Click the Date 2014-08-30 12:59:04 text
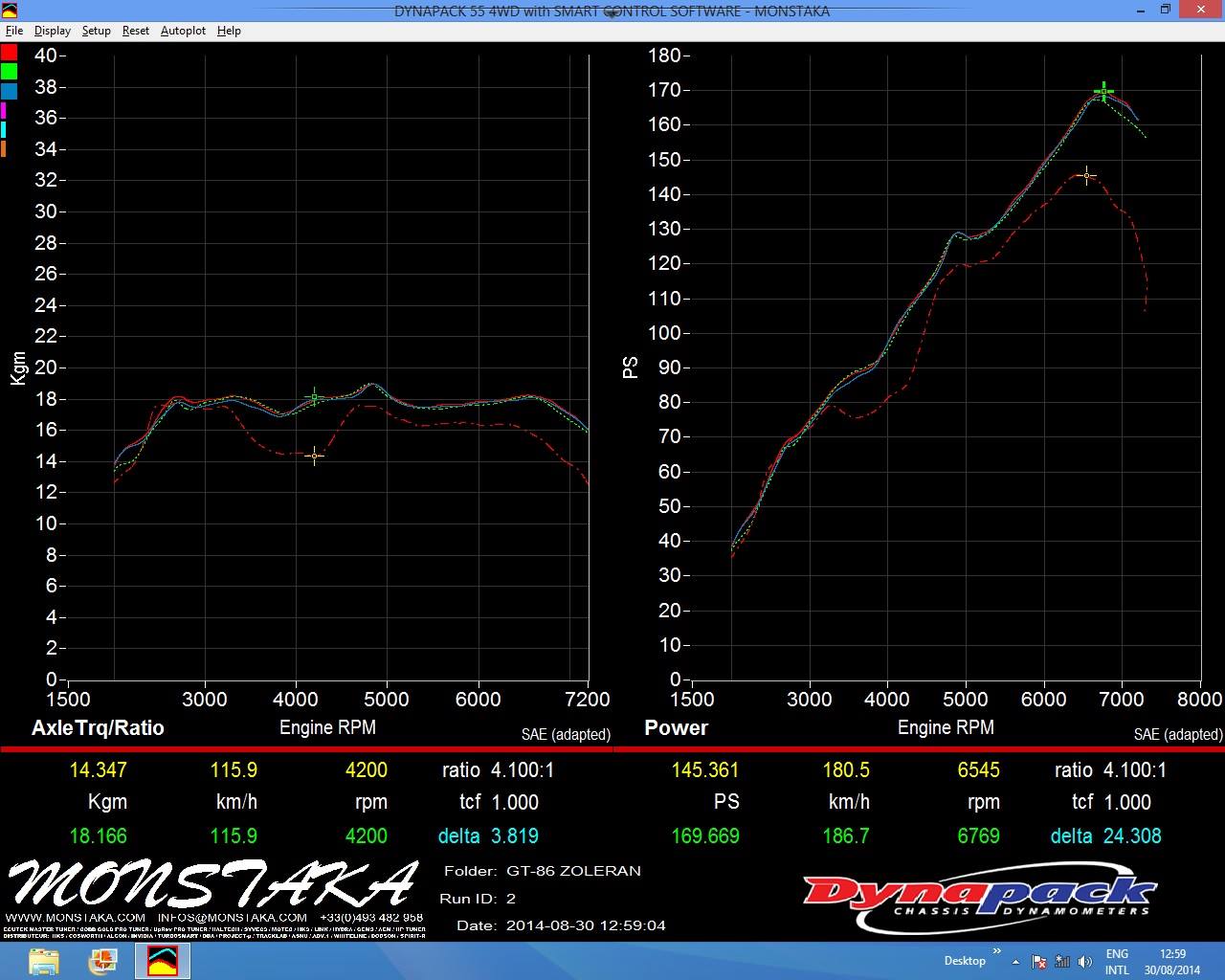 (x=561, y=925)
